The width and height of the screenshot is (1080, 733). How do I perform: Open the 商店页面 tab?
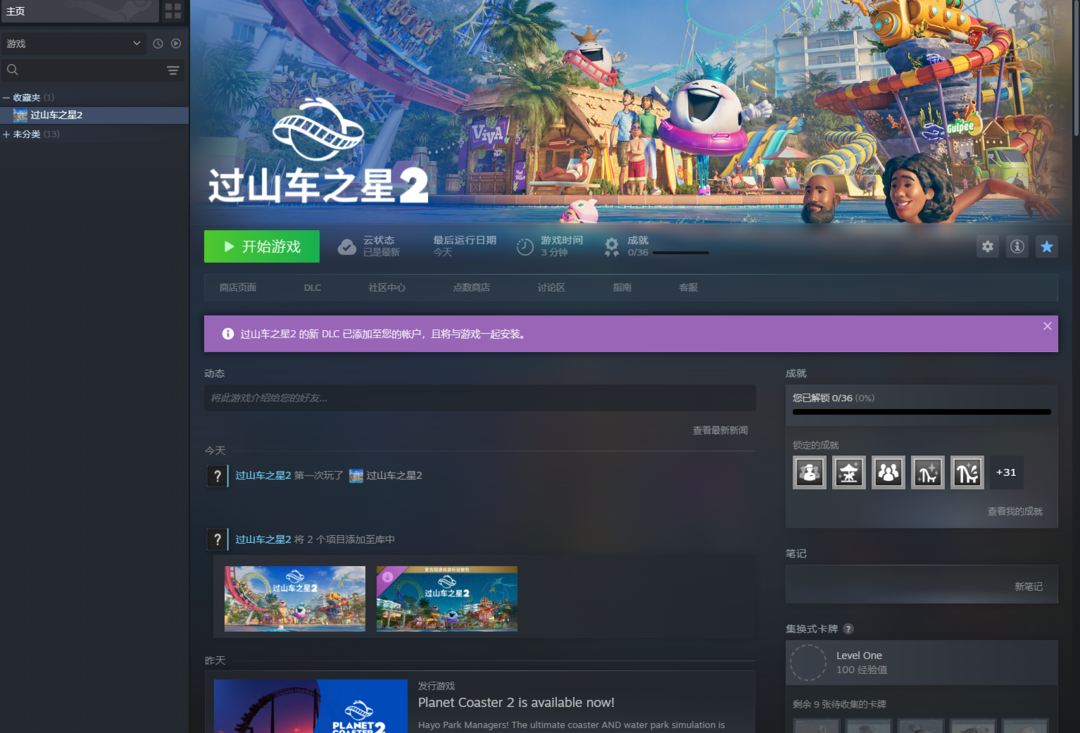[238, 288]
